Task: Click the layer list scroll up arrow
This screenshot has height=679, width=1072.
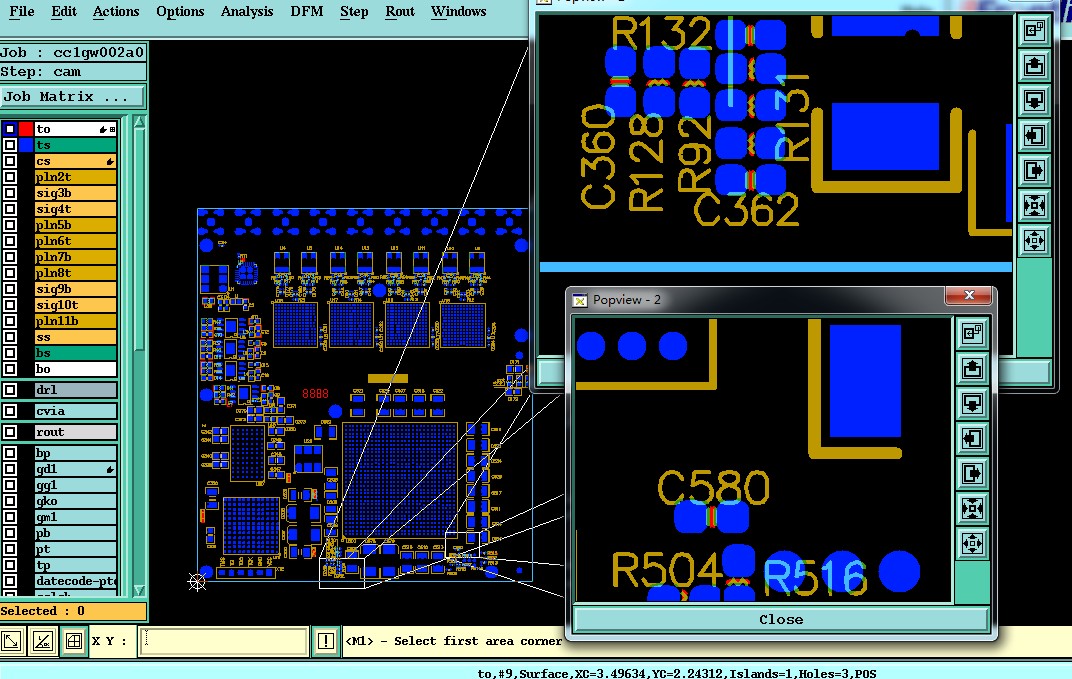Action: (x=139, y=123)
